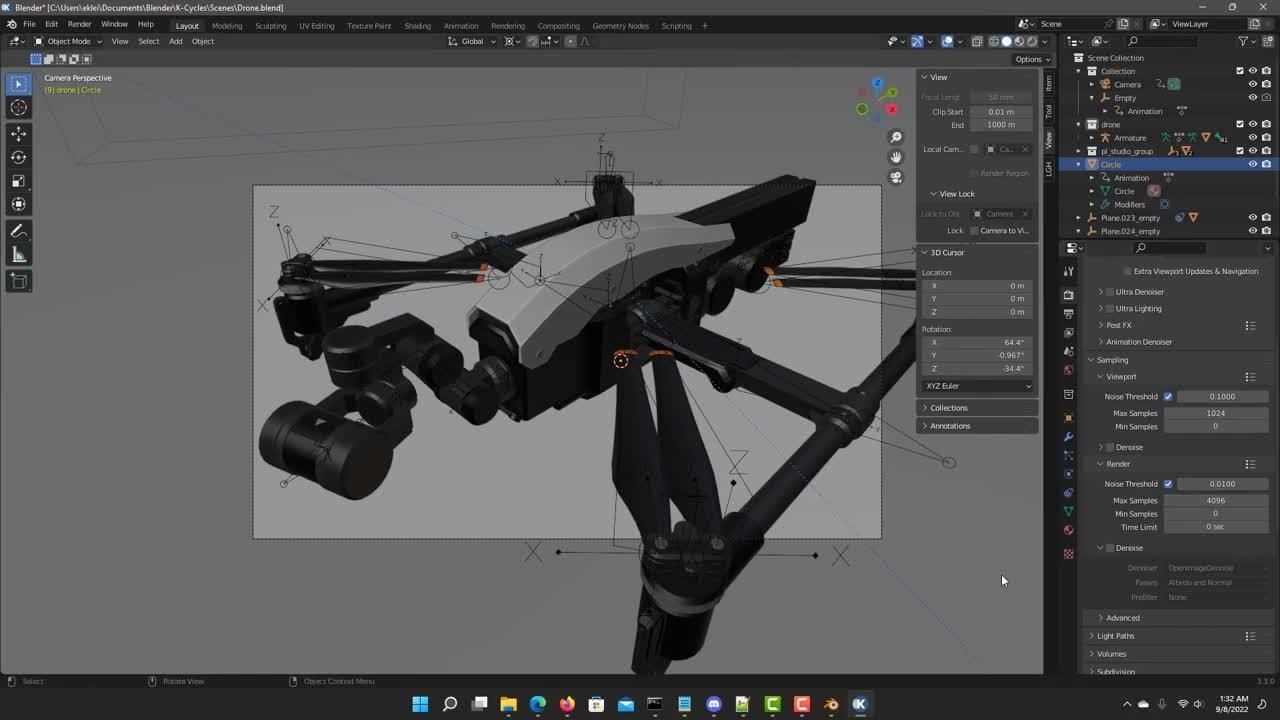Open the XYZ Euler rotation order dropdown
Viewport: 1280px width, 720px height.
click(x=975, y=386)
